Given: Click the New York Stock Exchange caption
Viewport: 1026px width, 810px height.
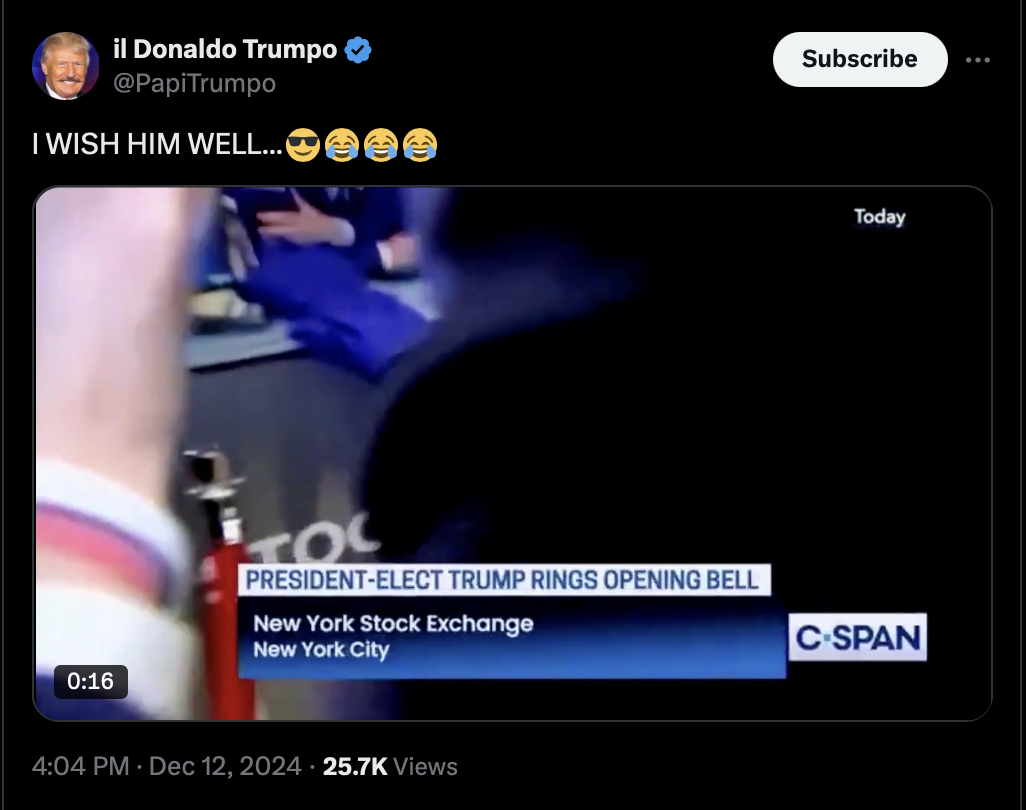Looking at the screenshot, I should [393, 624].
